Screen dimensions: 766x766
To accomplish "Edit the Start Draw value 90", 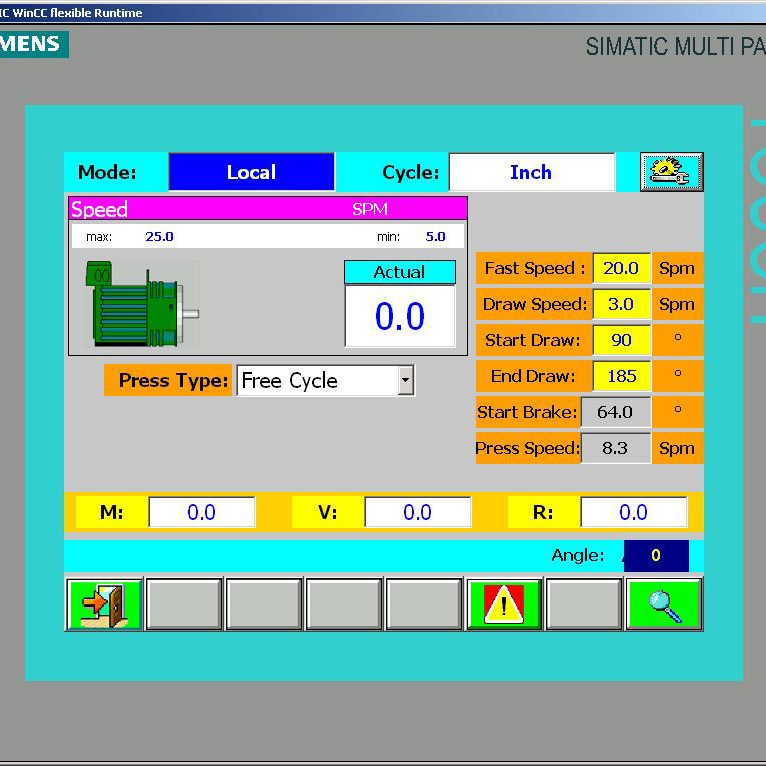I will pos(621,340).
